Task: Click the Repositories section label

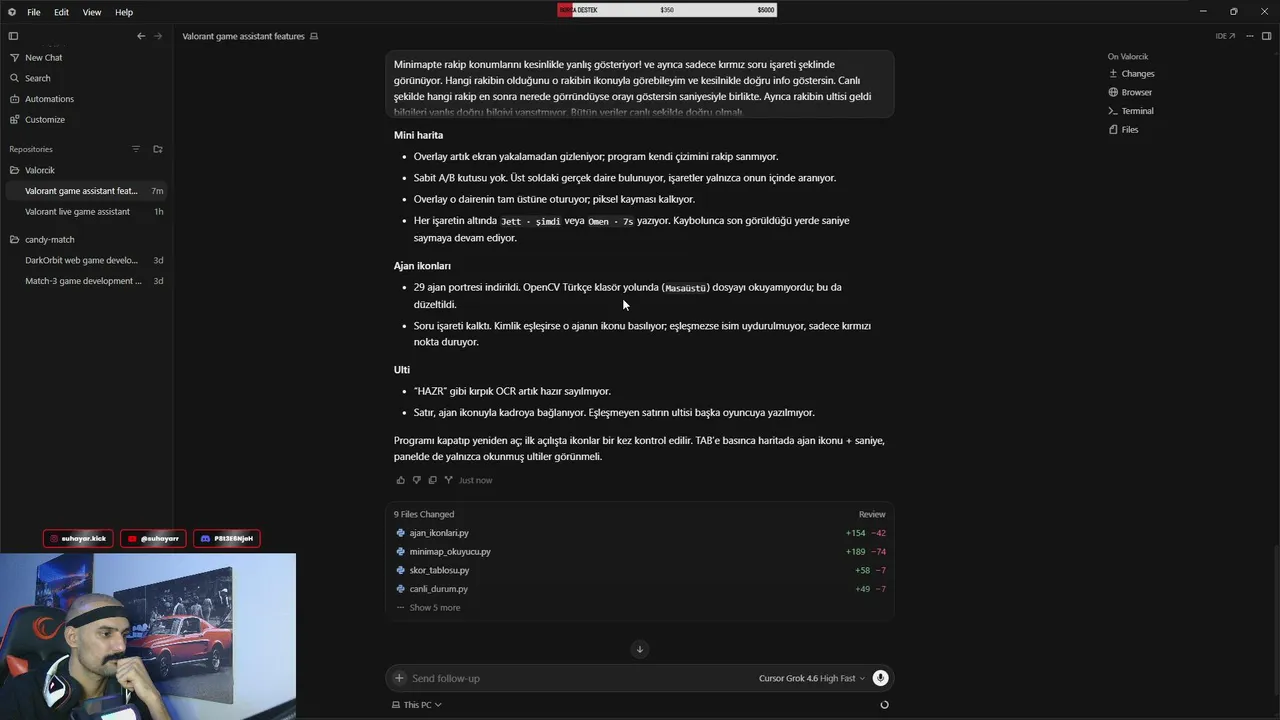Action: pos(31,149)
